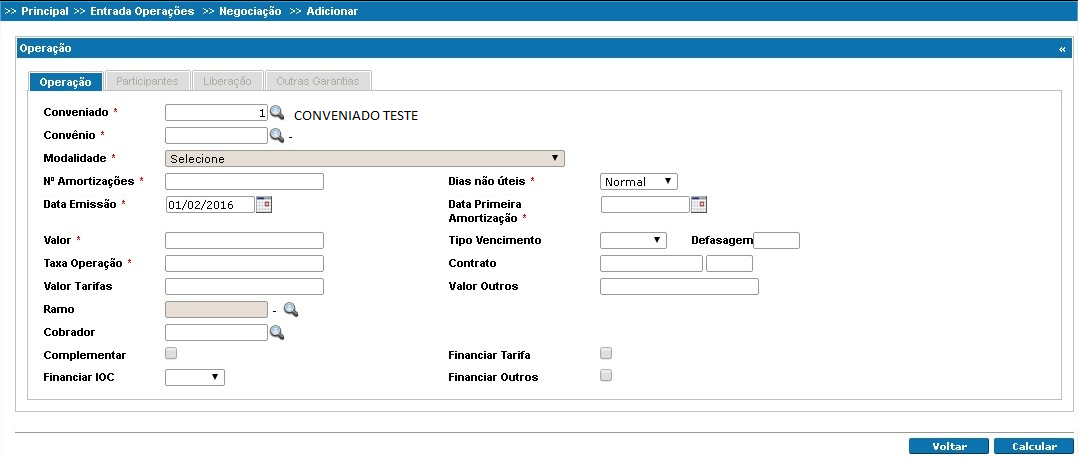Open the Data Primeira Amortização calendar
Image resolution: width=1078 pixels, height=458 pixels.
[699, 205]
